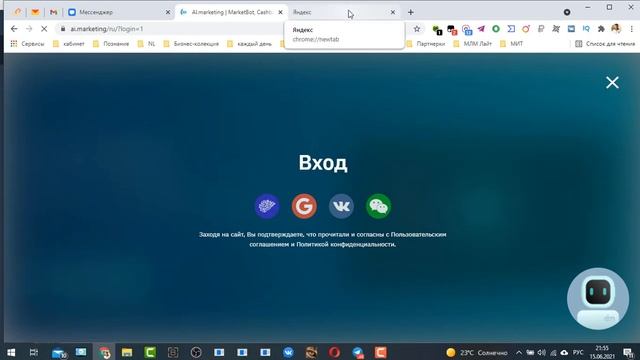Open Windows Start menu
The width and height of the screenshot is (640, 360).
coord(11,352)
